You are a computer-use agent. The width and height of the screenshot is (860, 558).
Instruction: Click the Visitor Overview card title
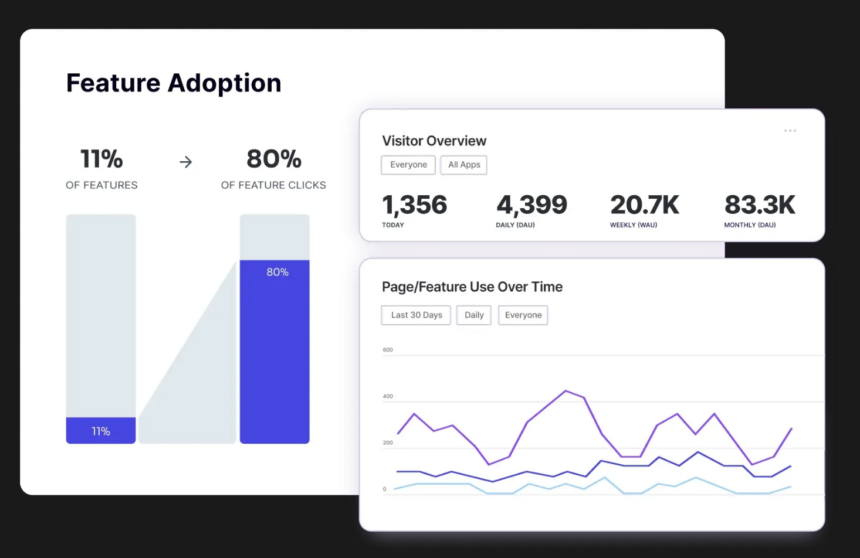point(434,141)
